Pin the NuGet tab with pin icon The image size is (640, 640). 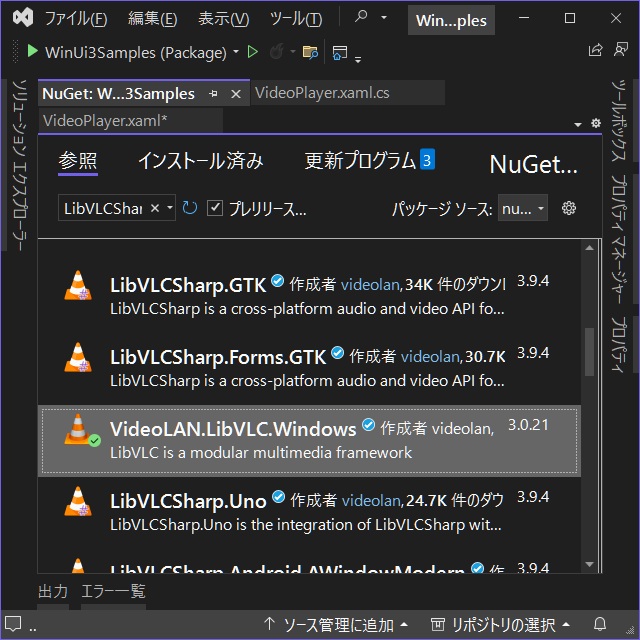pos(213,94)
